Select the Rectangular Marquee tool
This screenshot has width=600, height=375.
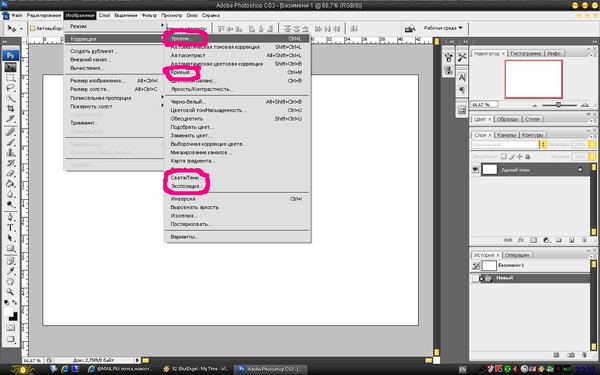(10, 78)
